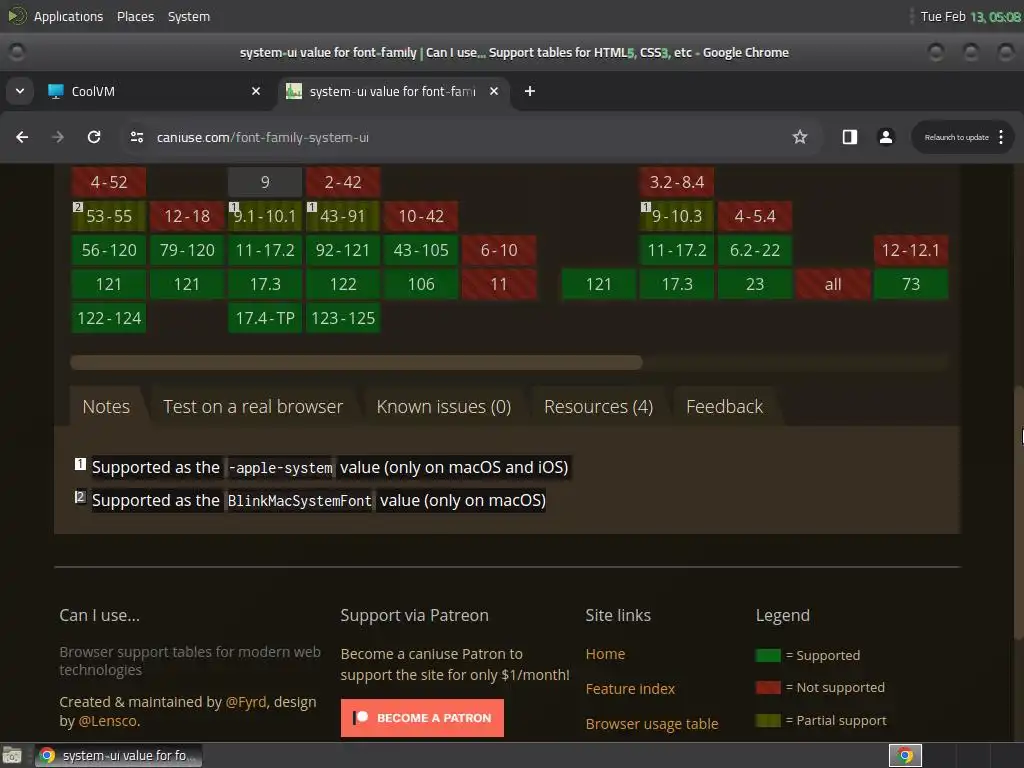Click the 106 version cell
This screenshot has width=1024, height=768.
(x=421, y=284)
